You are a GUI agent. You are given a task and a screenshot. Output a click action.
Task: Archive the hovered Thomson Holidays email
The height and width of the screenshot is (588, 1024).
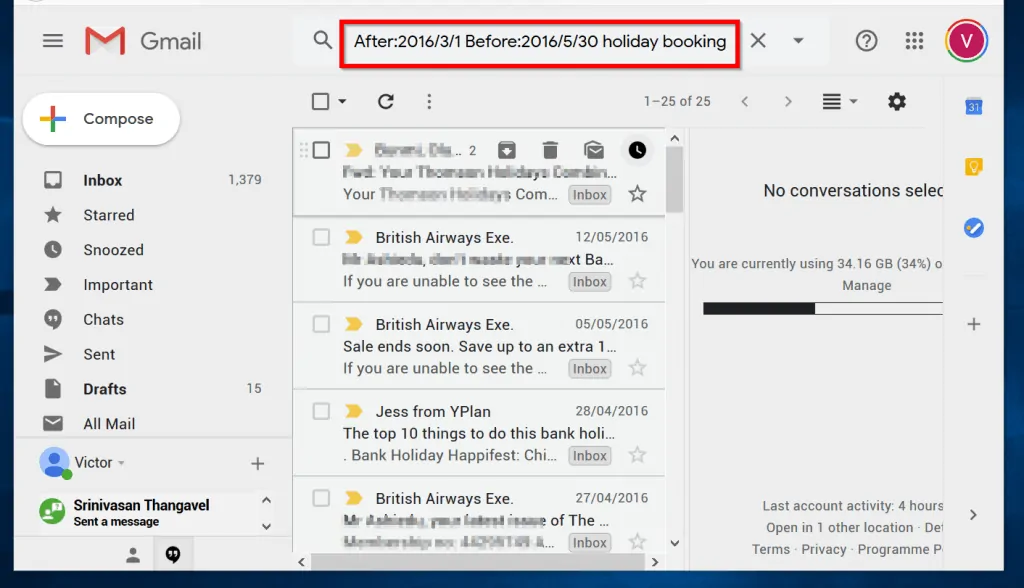[507, 150]
